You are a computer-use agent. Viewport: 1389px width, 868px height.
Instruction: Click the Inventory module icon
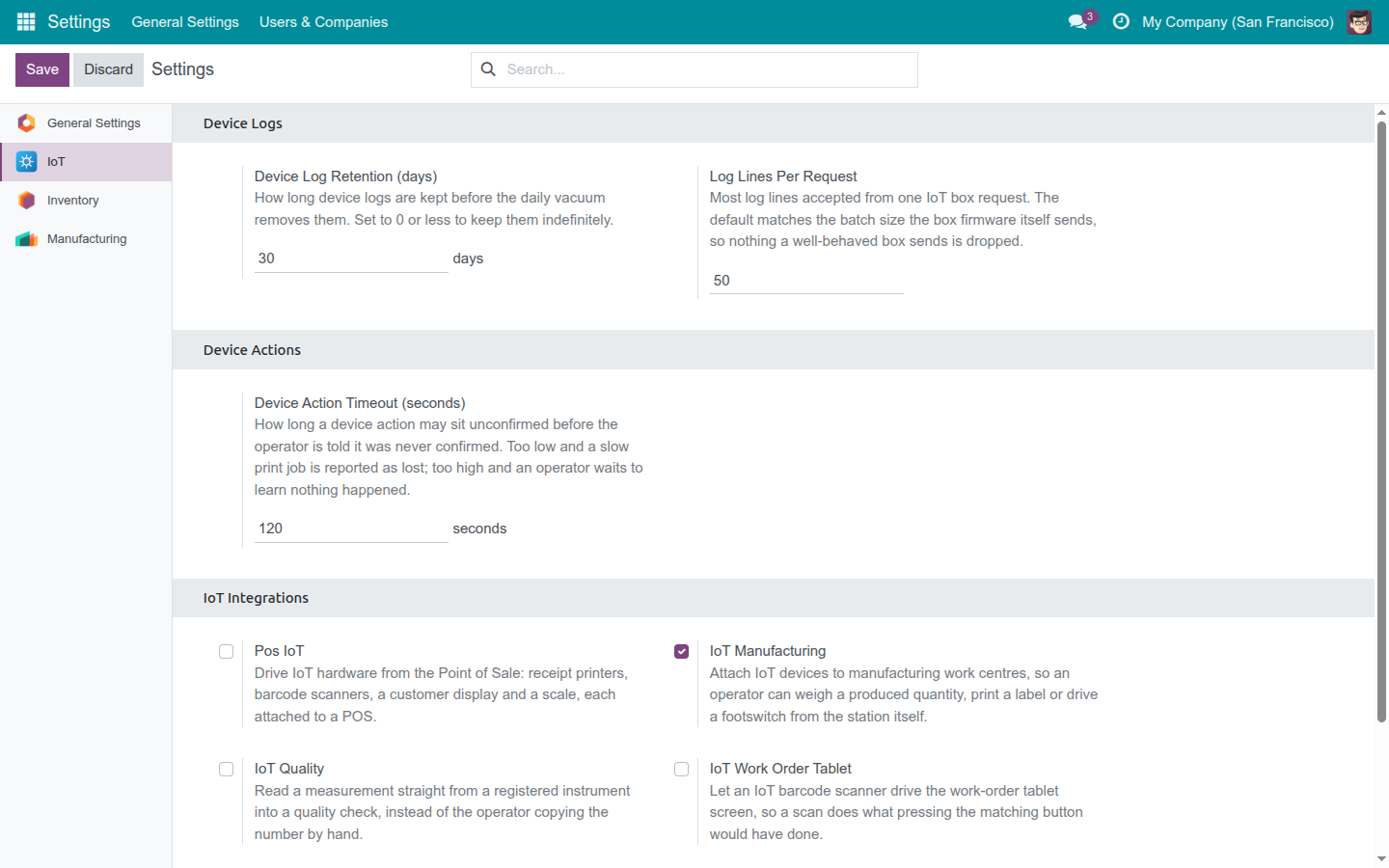(27, 200)
